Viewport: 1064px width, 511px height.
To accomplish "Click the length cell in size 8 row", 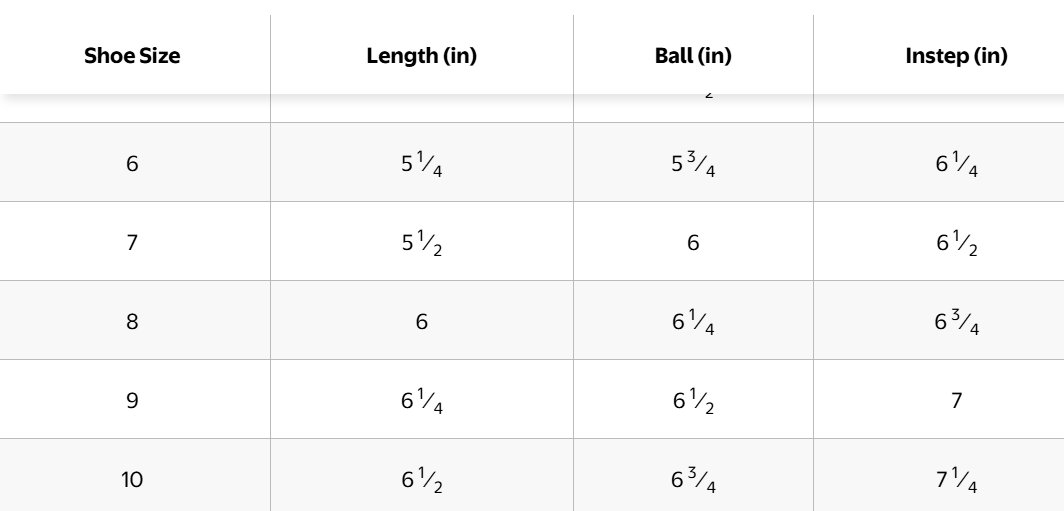I will click(421, 321).
